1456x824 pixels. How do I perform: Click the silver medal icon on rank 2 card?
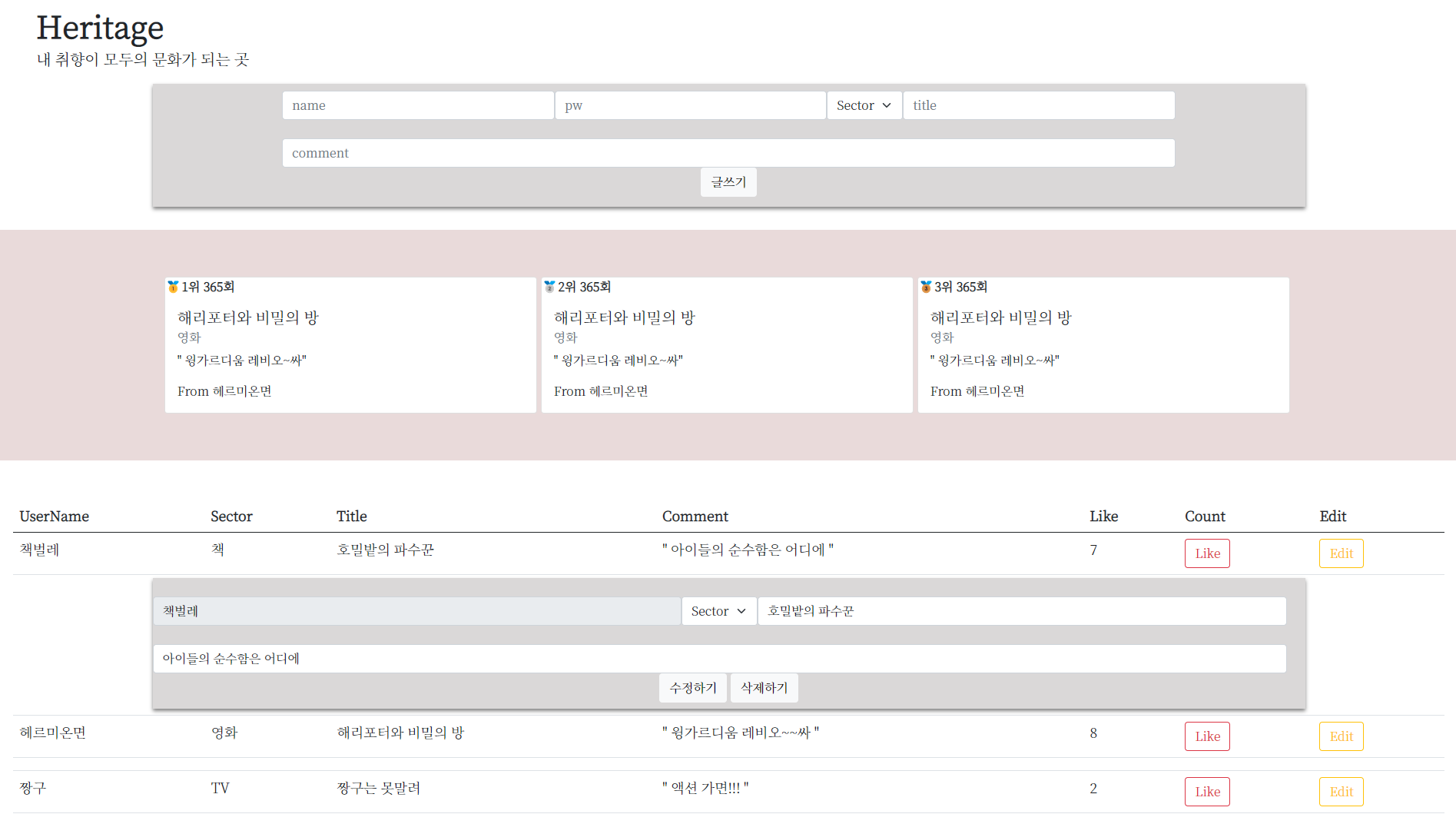coord(550,287)
